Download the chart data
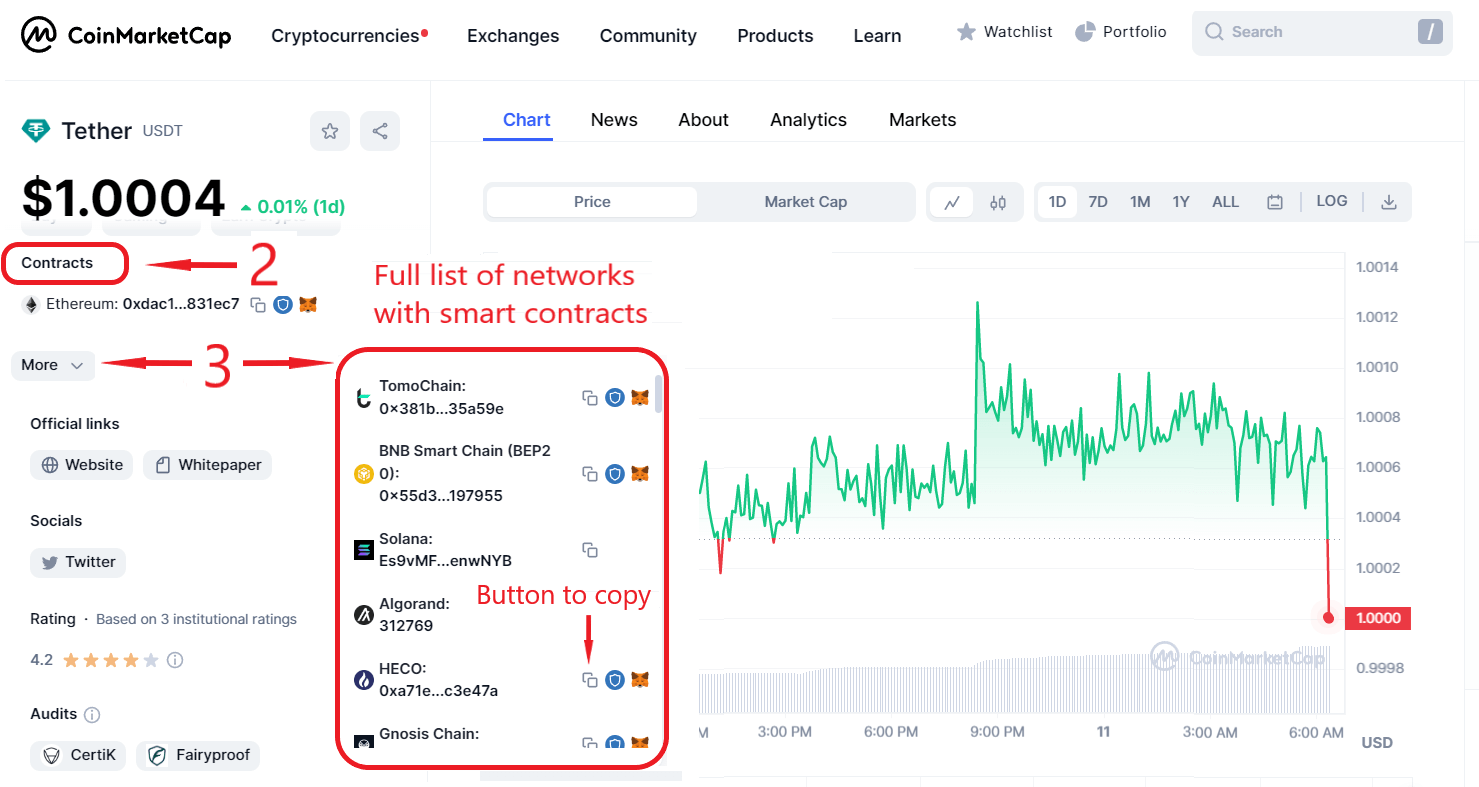1479x787 pixels. click(1388, 202)
